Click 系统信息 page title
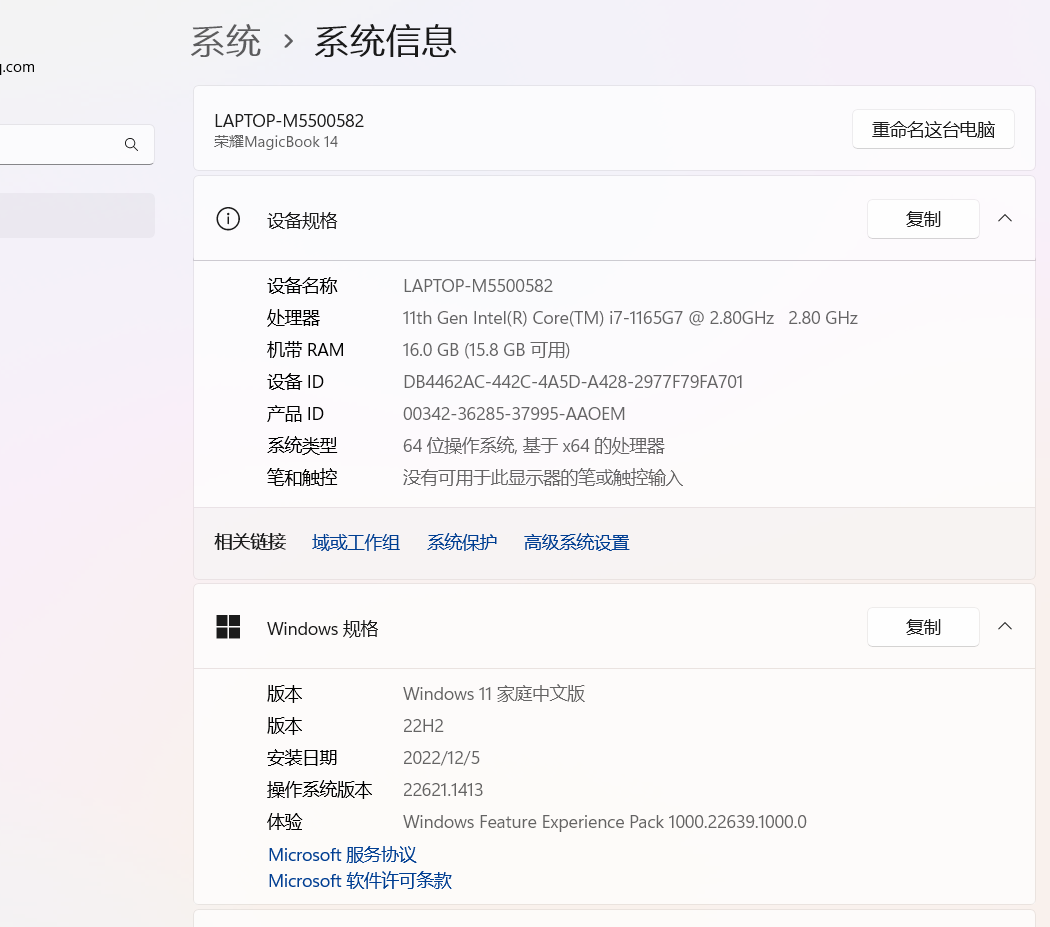This screenshot has width=1050, height=927. [386, 42]
